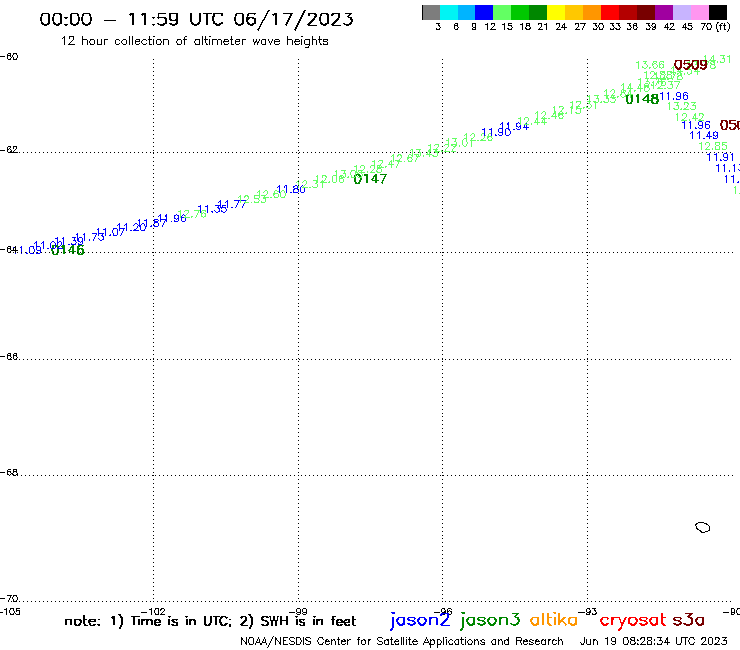Click the yellow legend color swatch
This screenshot has height=650, width=740.
556,12
